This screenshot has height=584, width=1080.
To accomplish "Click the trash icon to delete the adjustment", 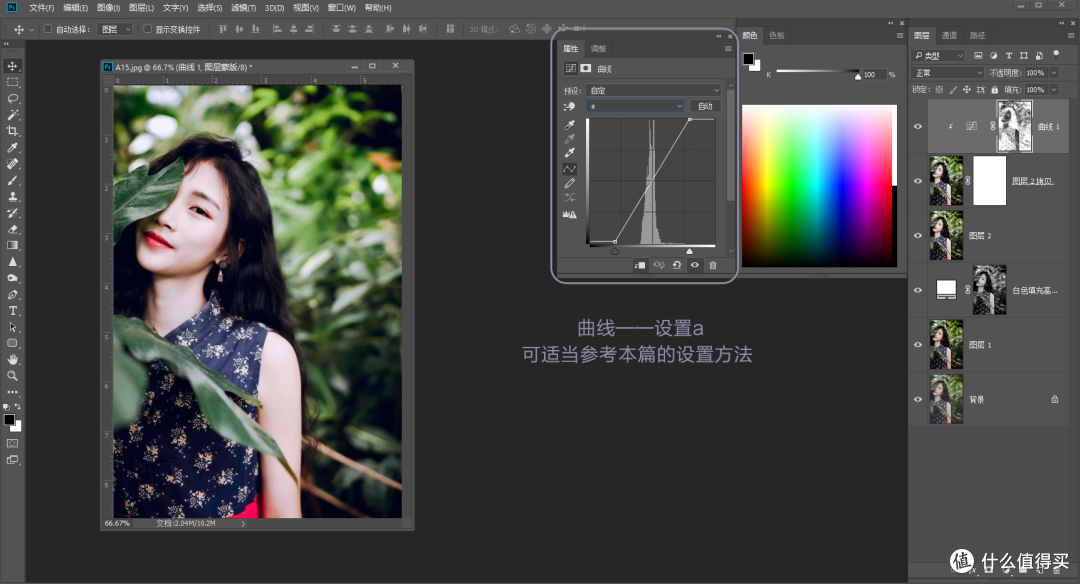I will point(711,265).
